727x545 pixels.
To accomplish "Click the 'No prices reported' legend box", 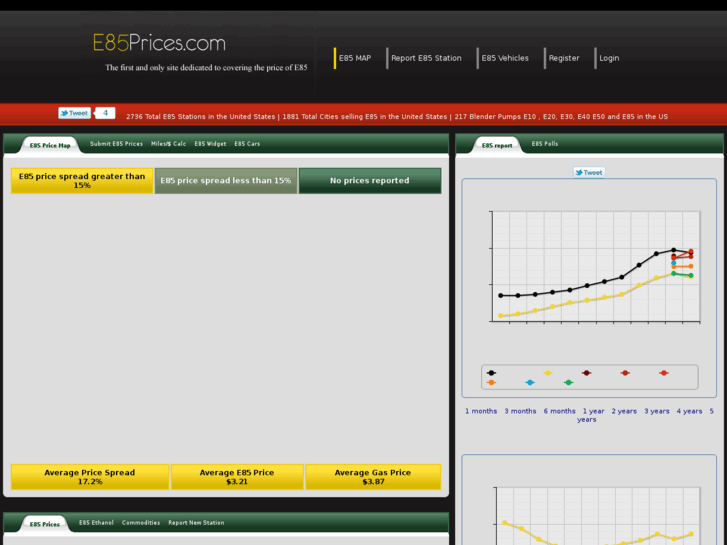I will [370, 180].
